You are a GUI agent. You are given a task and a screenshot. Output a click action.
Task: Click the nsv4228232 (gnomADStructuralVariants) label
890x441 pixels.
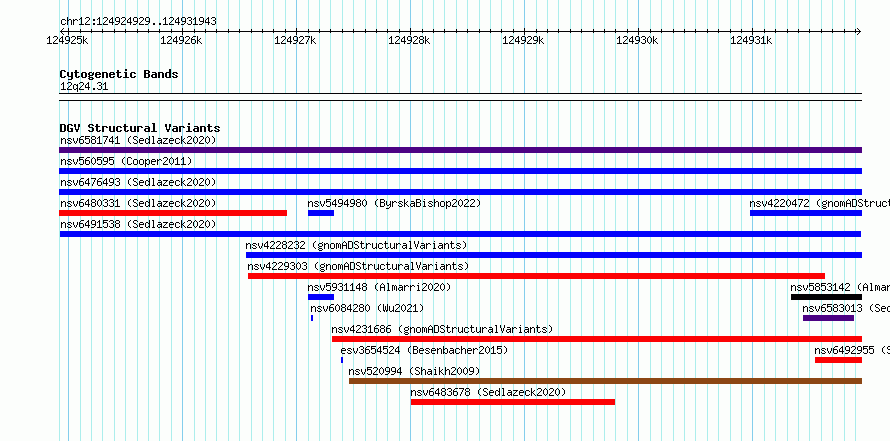pyautogui.click(x=356, y=245)
